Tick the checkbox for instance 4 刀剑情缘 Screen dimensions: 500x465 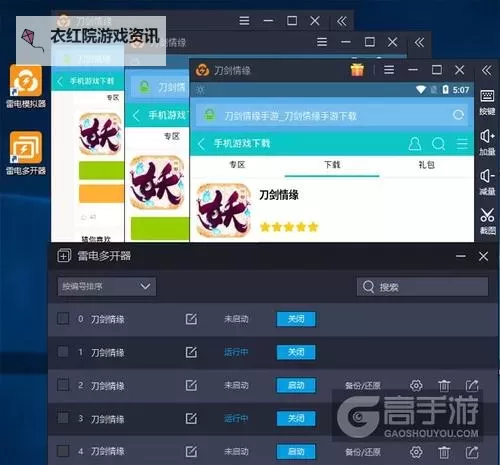pos(63,452)
